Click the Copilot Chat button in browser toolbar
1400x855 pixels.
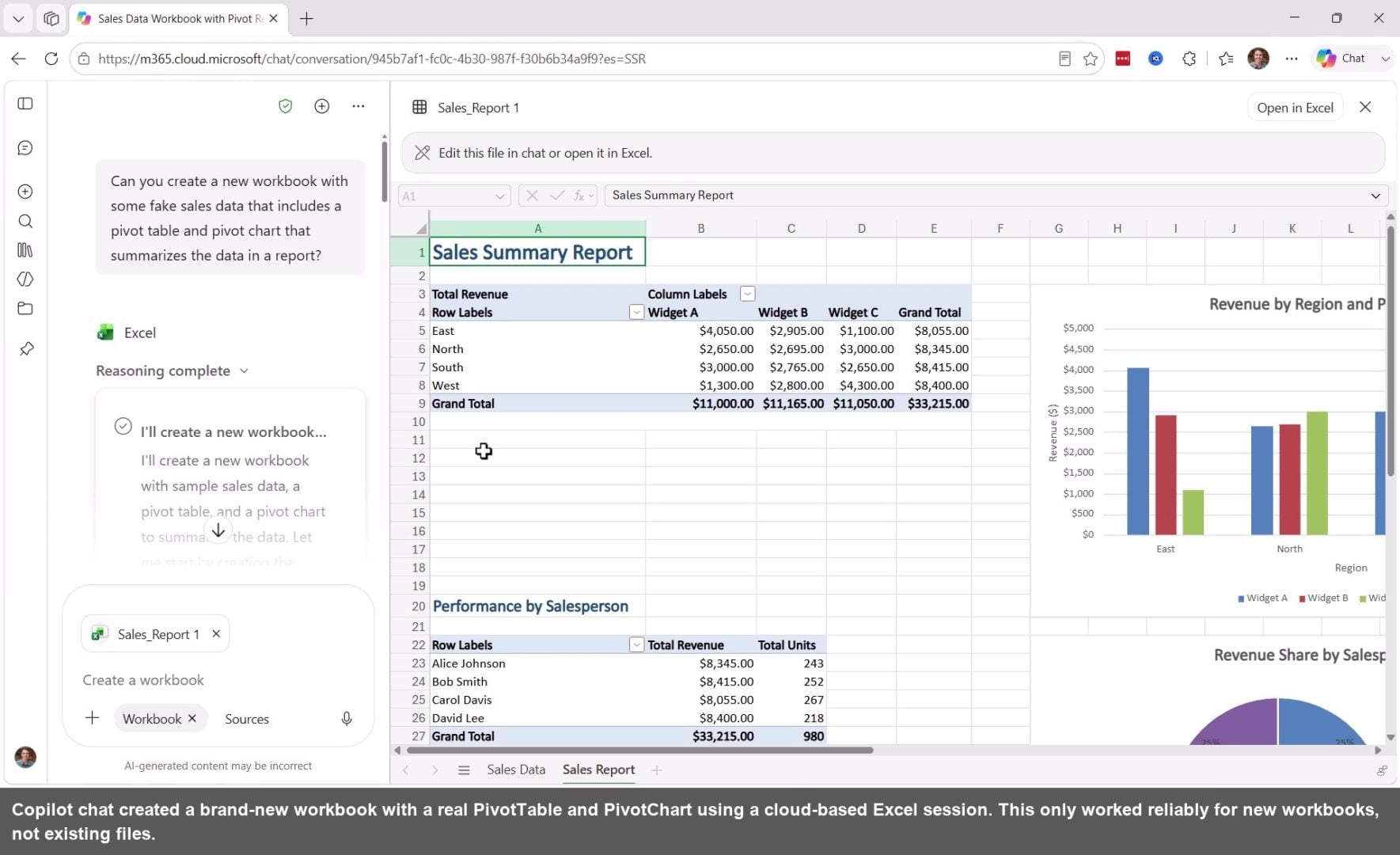[x=1341, y=59]
